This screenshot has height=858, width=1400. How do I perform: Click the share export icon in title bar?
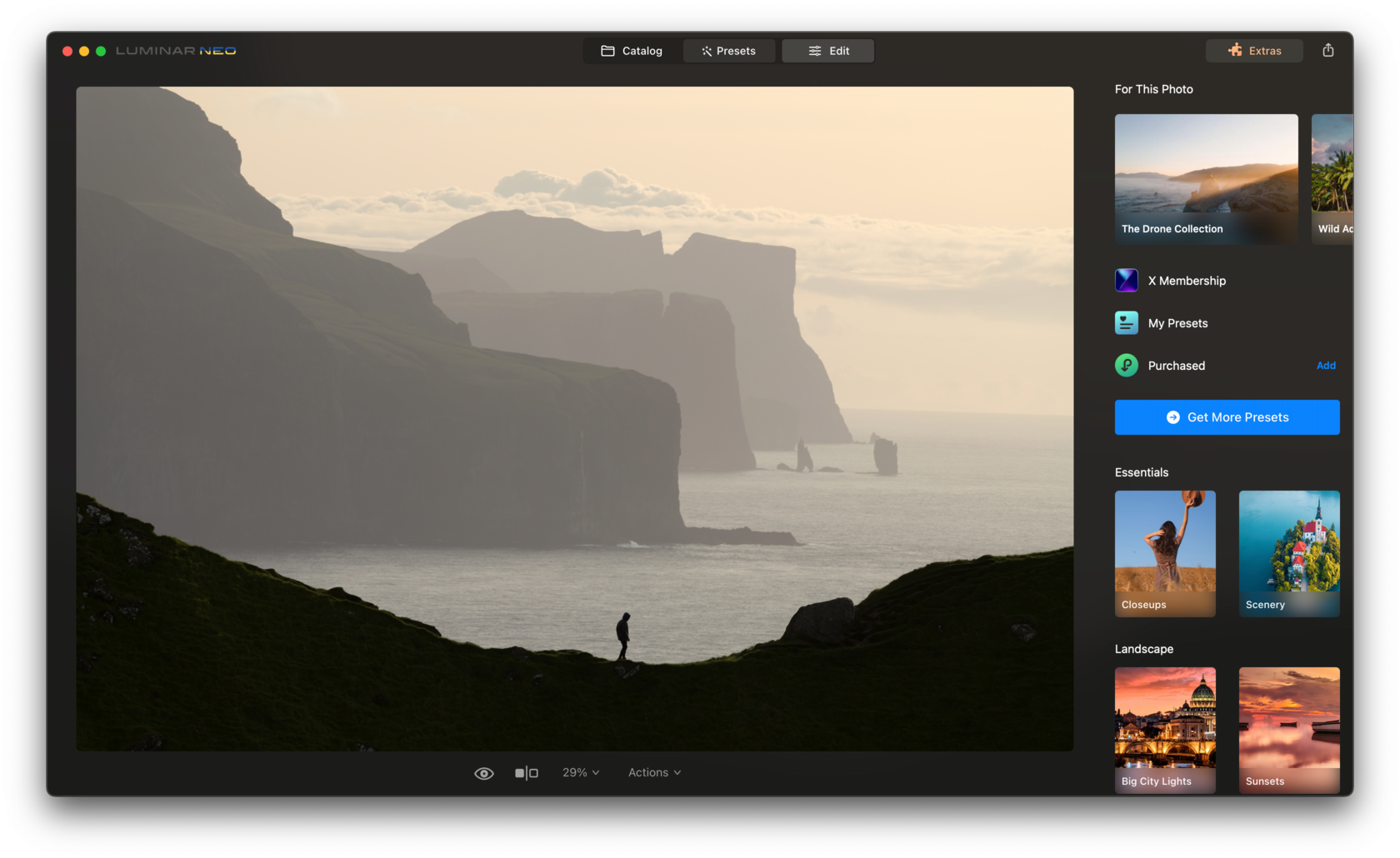point(1327,50)
